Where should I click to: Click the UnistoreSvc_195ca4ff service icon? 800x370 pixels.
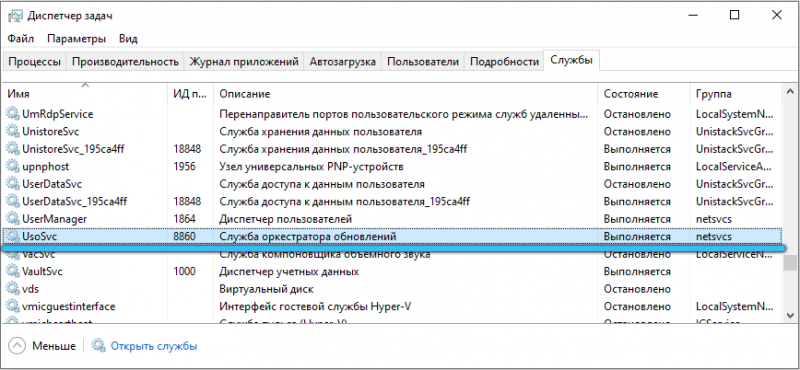12,149
